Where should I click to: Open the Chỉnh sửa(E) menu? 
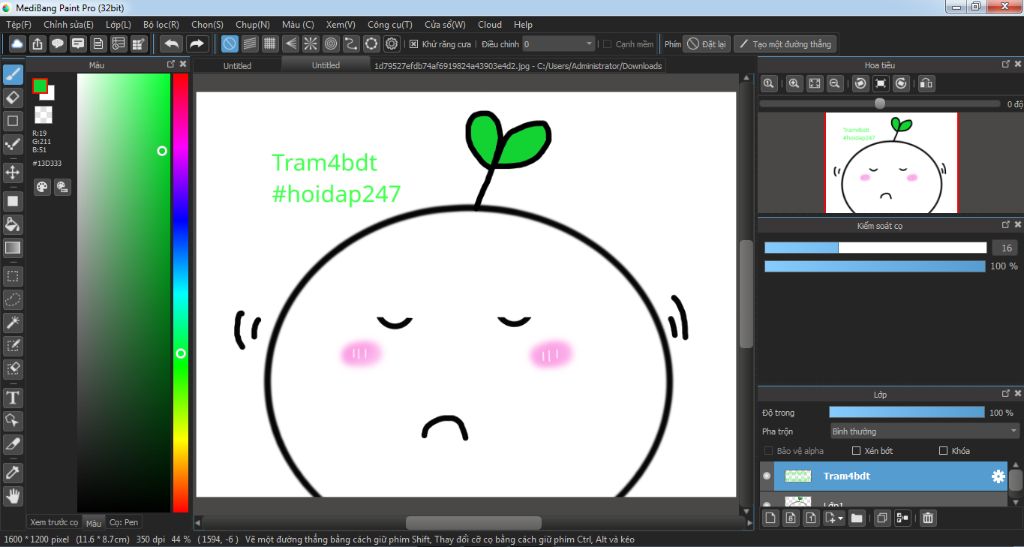pos(69,25)
